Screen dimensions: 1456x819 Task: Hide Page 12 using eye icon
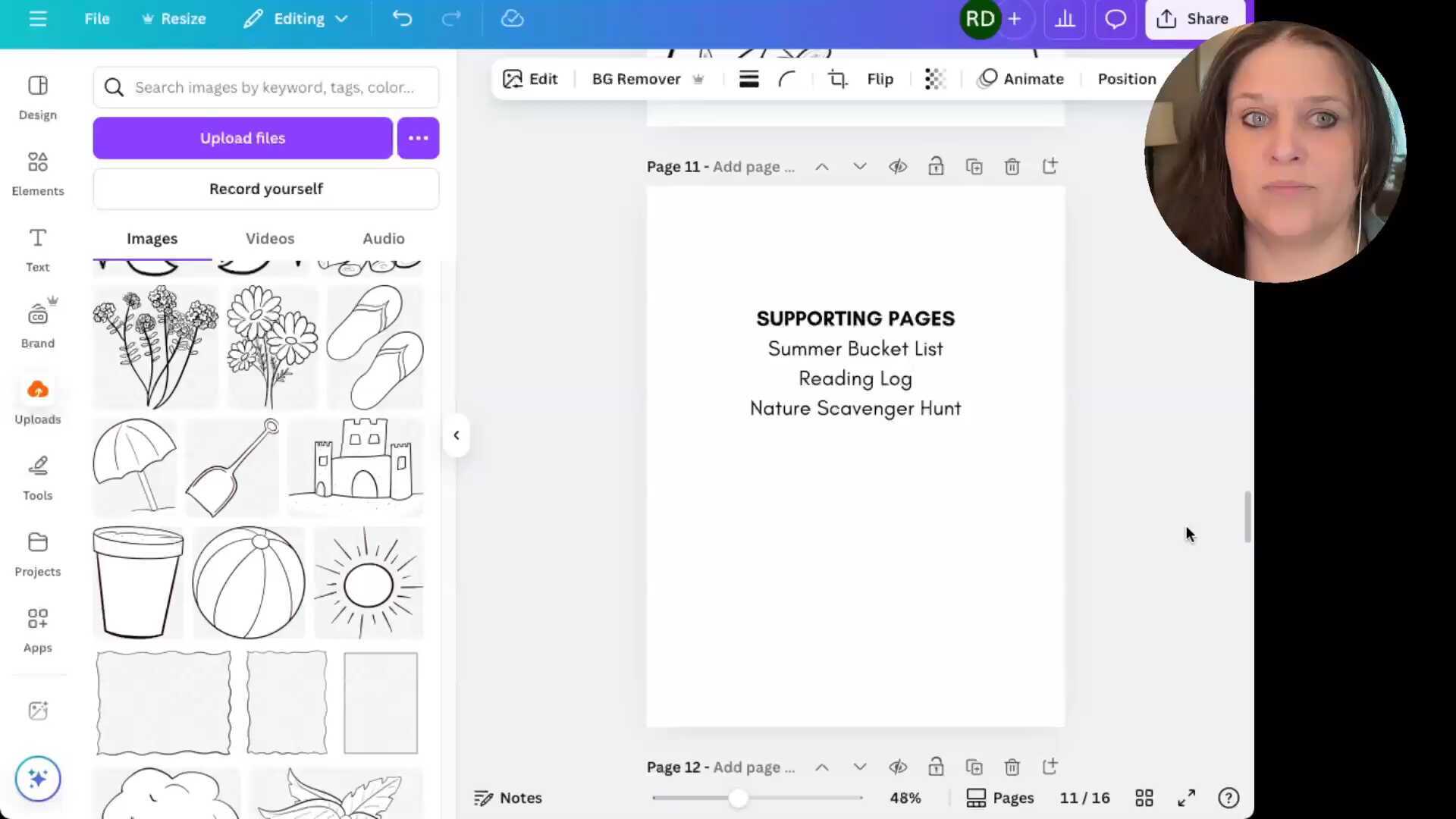point(898,767)
